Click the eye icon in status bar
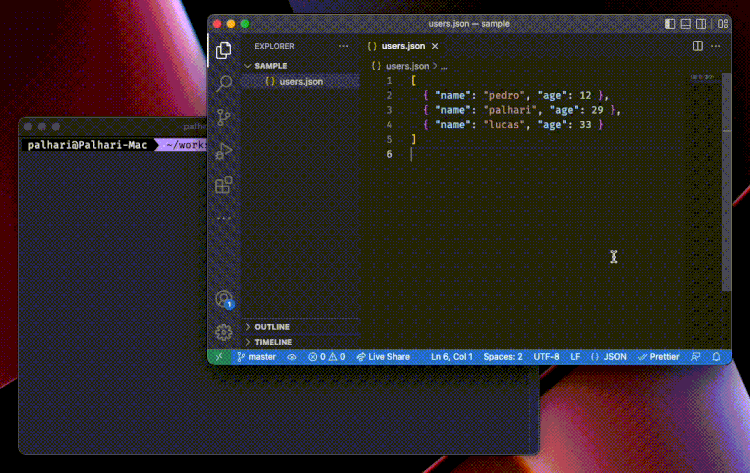This screenshot has width=750, height=473. (x=292, y=357)
